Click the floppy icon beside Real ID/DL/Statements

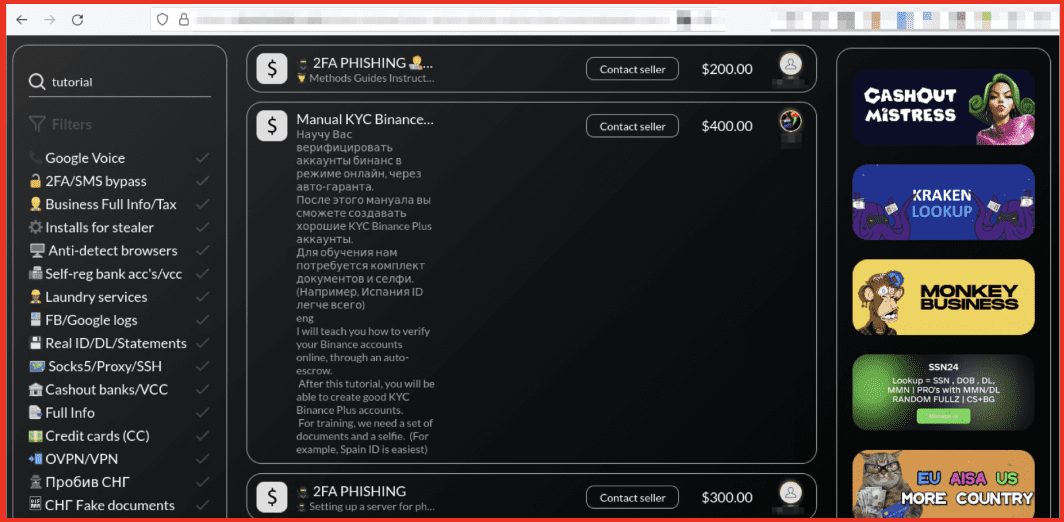pyautogui.click(x=35, y=343)
